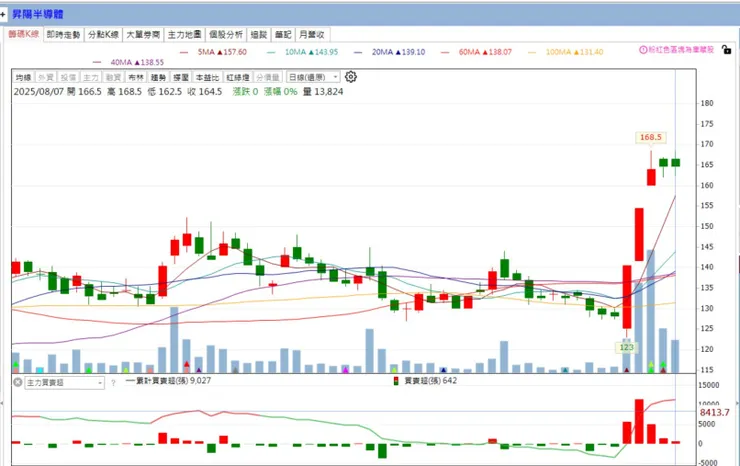Click the 180 price axis label
Image resolution: width=740 pixels, height=466 pixels.
click(707, 103)
